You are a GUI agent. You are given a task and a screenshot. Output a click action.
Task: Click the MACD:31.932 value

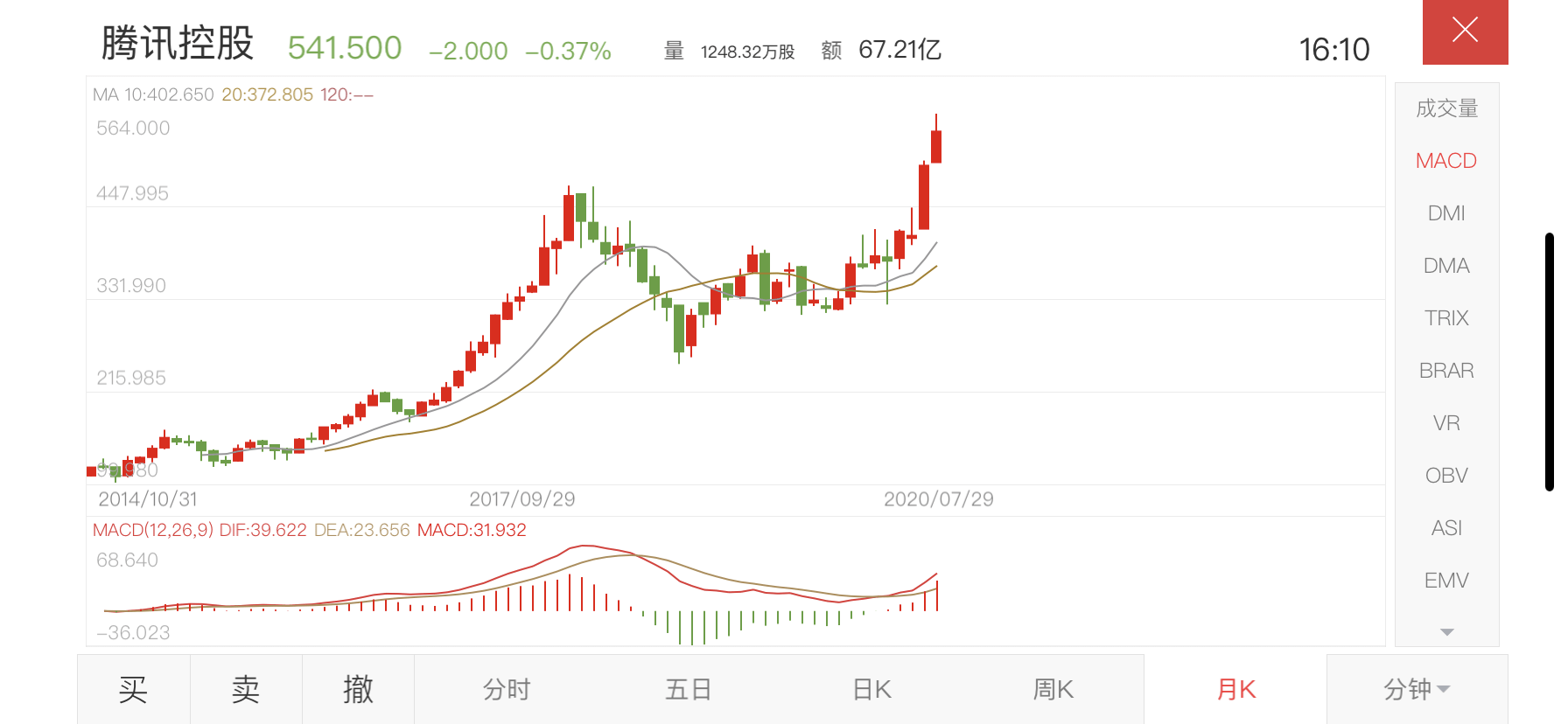pyautogui.click(x=472, y=530)
